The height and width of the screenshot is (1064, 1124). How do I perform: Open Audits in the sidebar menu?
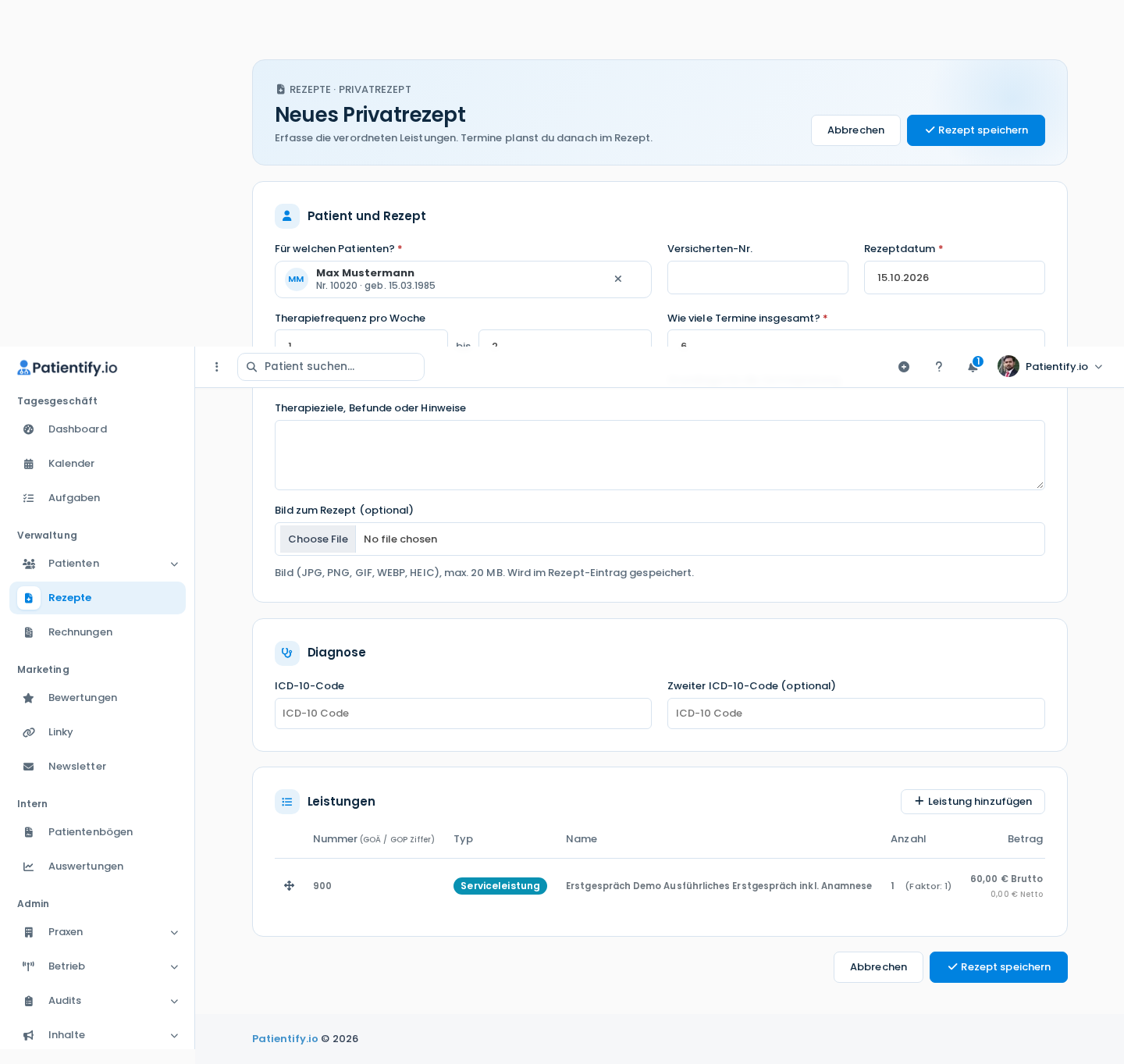pos(98,1001)
